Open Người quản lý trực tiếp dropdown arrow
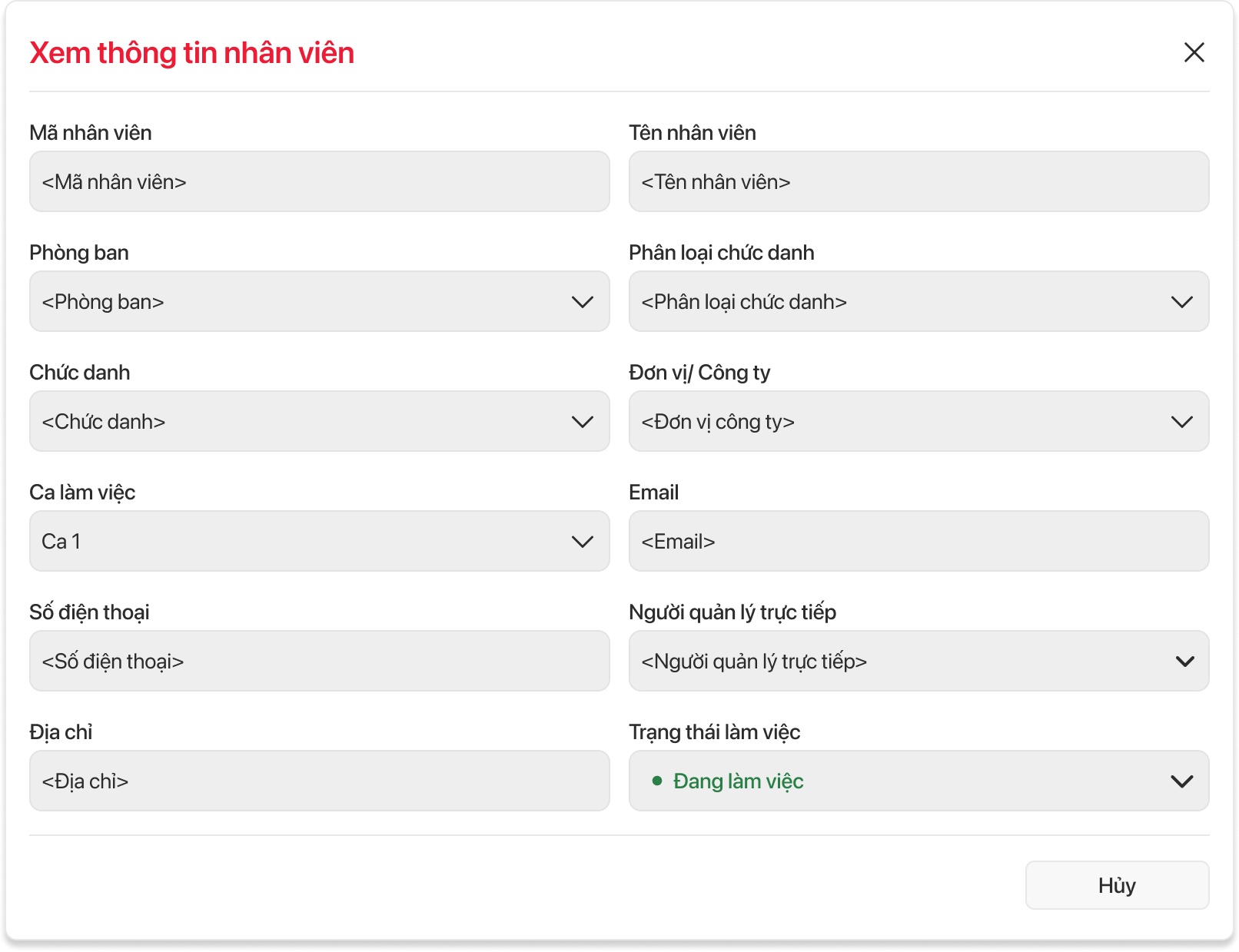Screen dimensions: 1239x952 pyautogui.click(x=1184, y=662)
